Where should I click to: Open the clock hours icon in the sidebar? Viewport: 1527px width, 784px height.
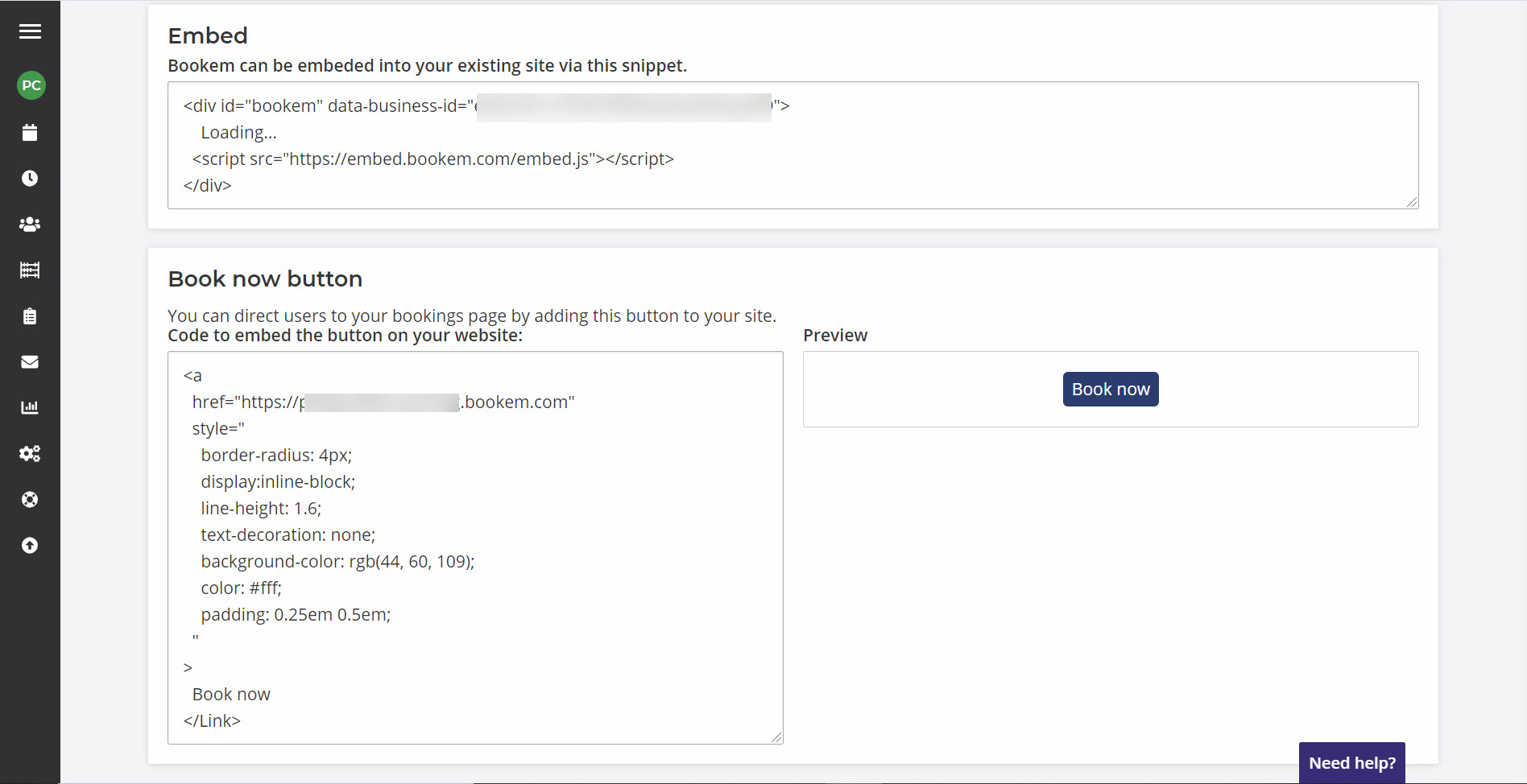30,179
